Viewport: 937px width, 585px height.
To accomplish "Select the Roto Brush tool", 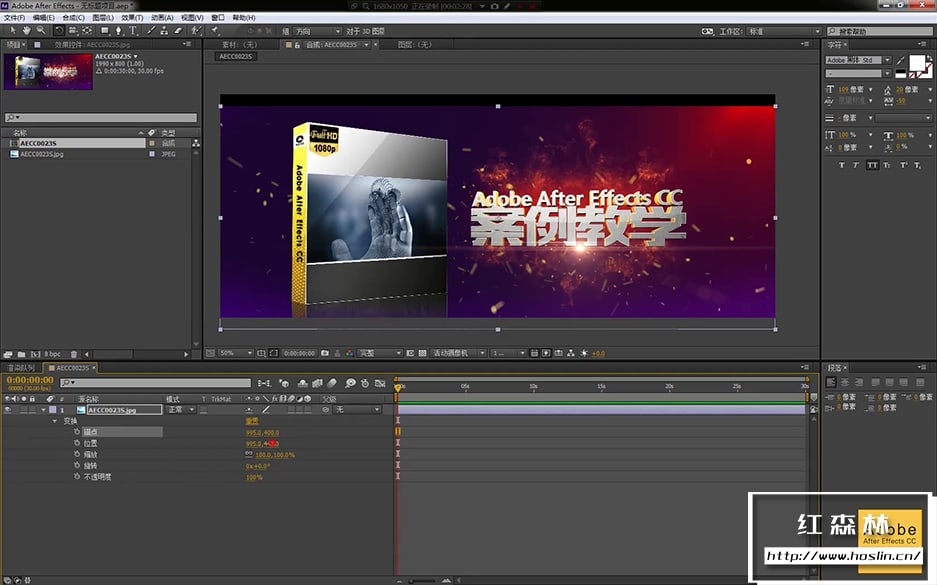I will (x=195, y=30).
